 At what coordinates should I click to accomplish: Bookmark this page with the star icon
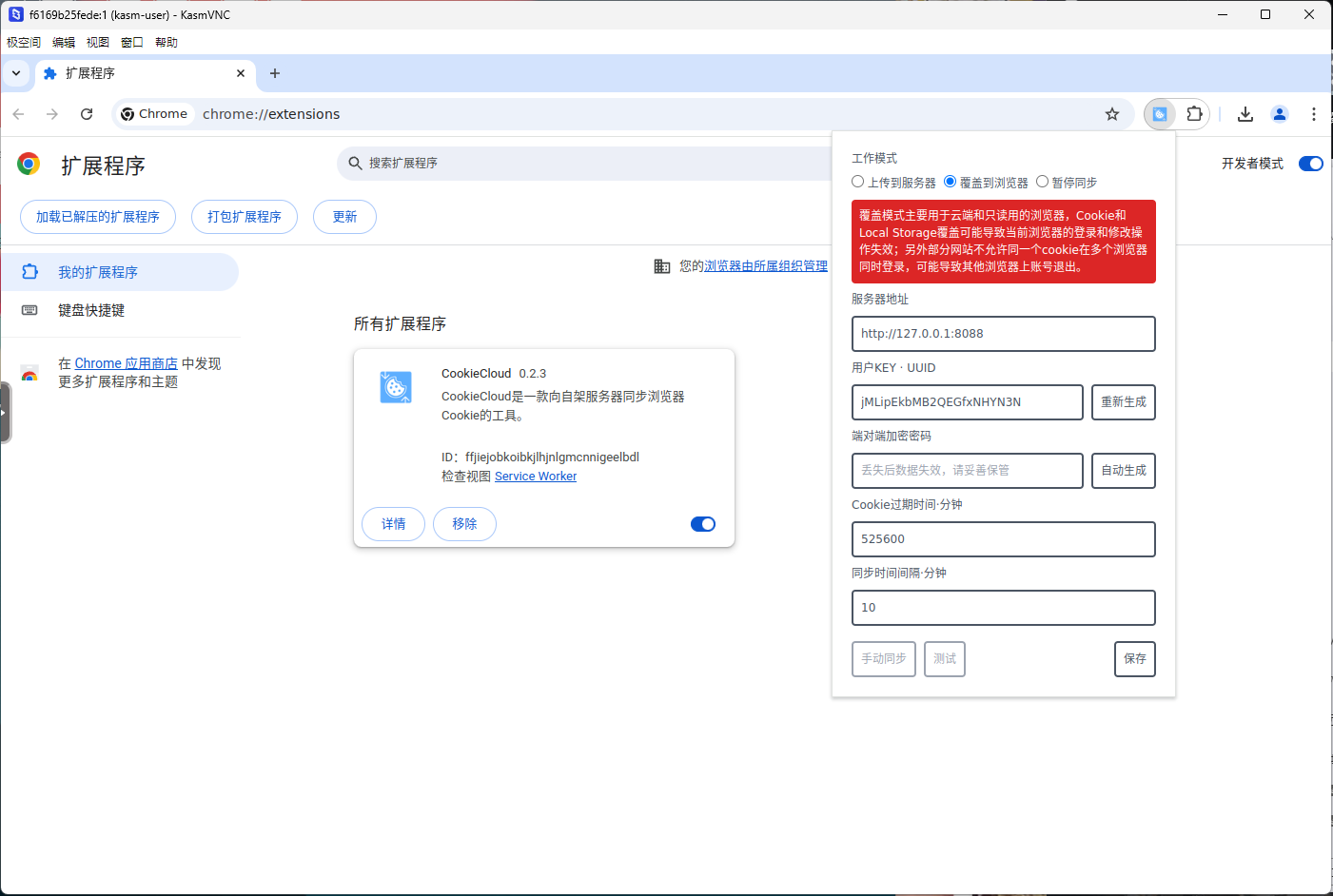(x=1112, y=114)
